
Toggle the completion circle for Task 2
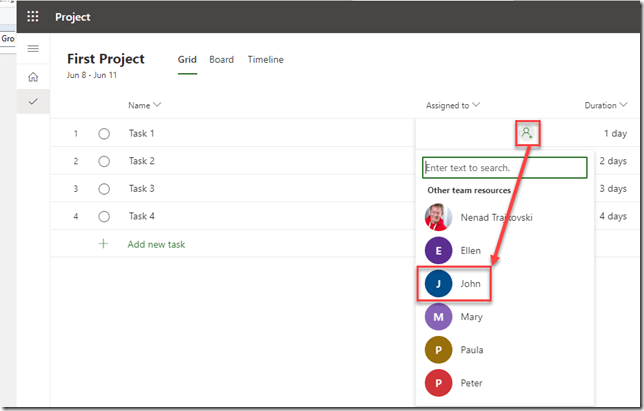[x=104, y=161]
